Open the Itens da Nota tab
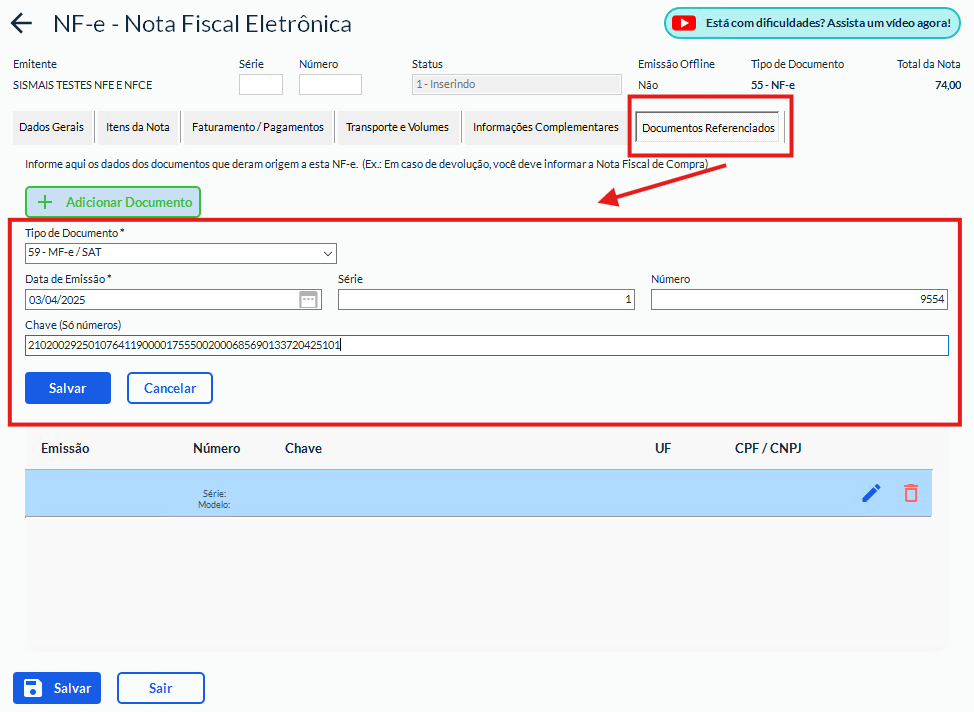 pos(138,127)
